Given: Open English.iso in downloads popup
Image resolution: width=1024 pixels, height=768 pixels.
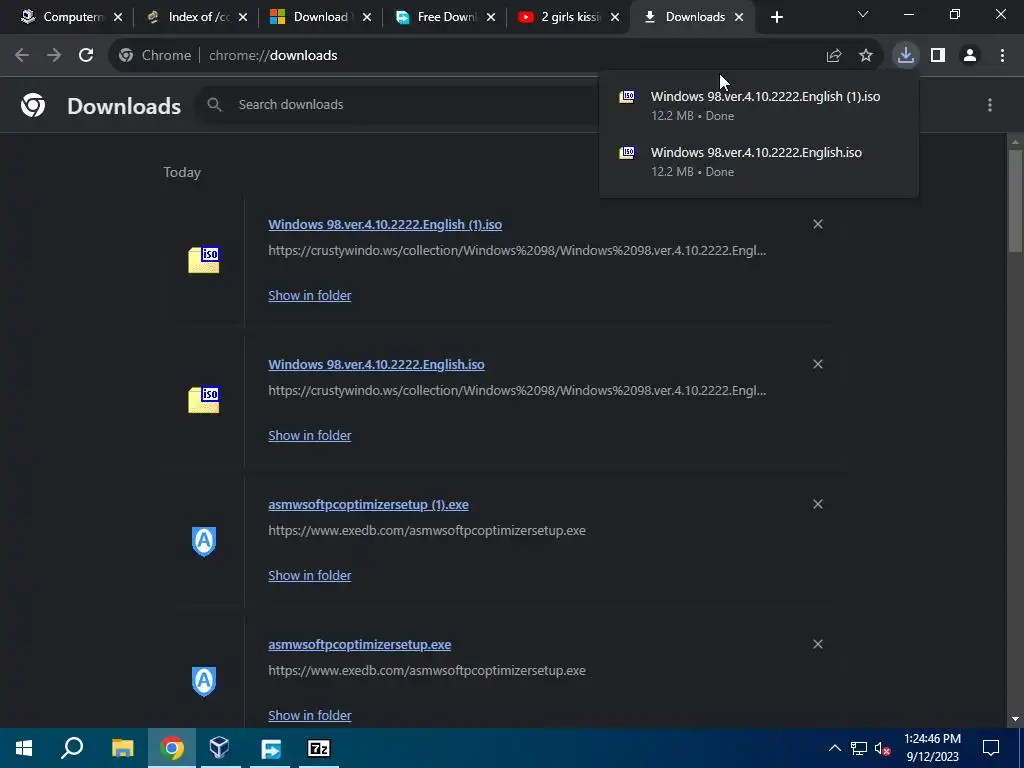Looking at the screenshot, I should (x=758, y=161).
